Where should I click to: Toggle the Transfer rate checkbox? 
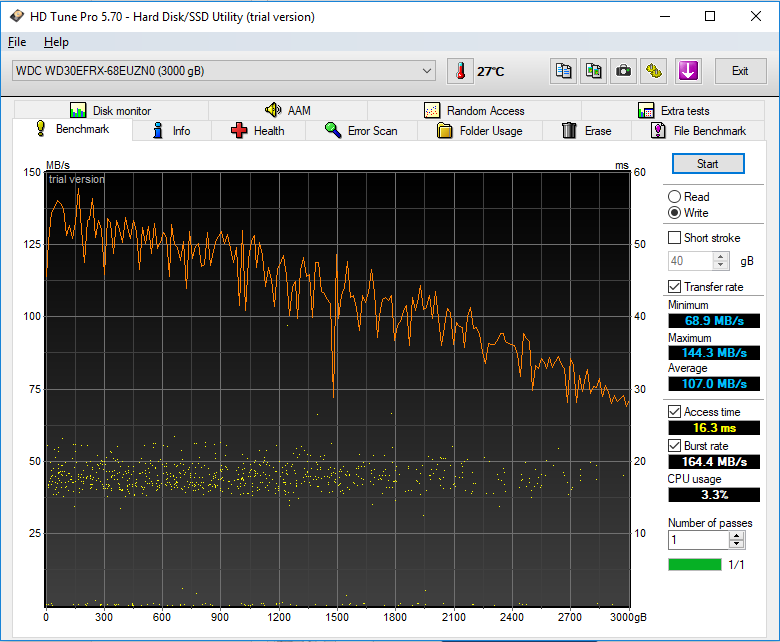674,286
